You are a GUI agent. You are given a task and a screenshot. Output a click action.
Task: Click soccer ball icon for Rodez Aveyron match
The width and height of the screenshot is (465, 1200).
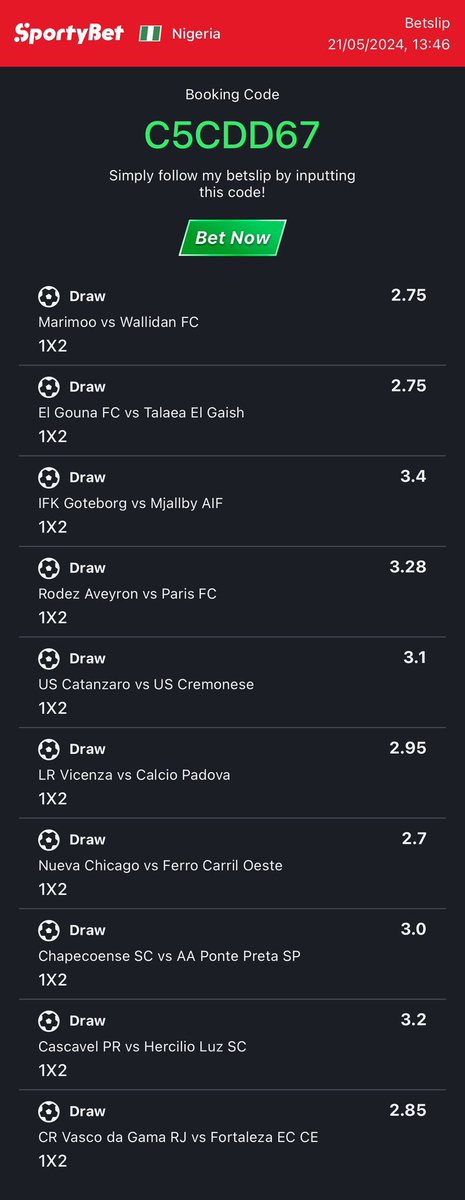[x=49, y=568]
